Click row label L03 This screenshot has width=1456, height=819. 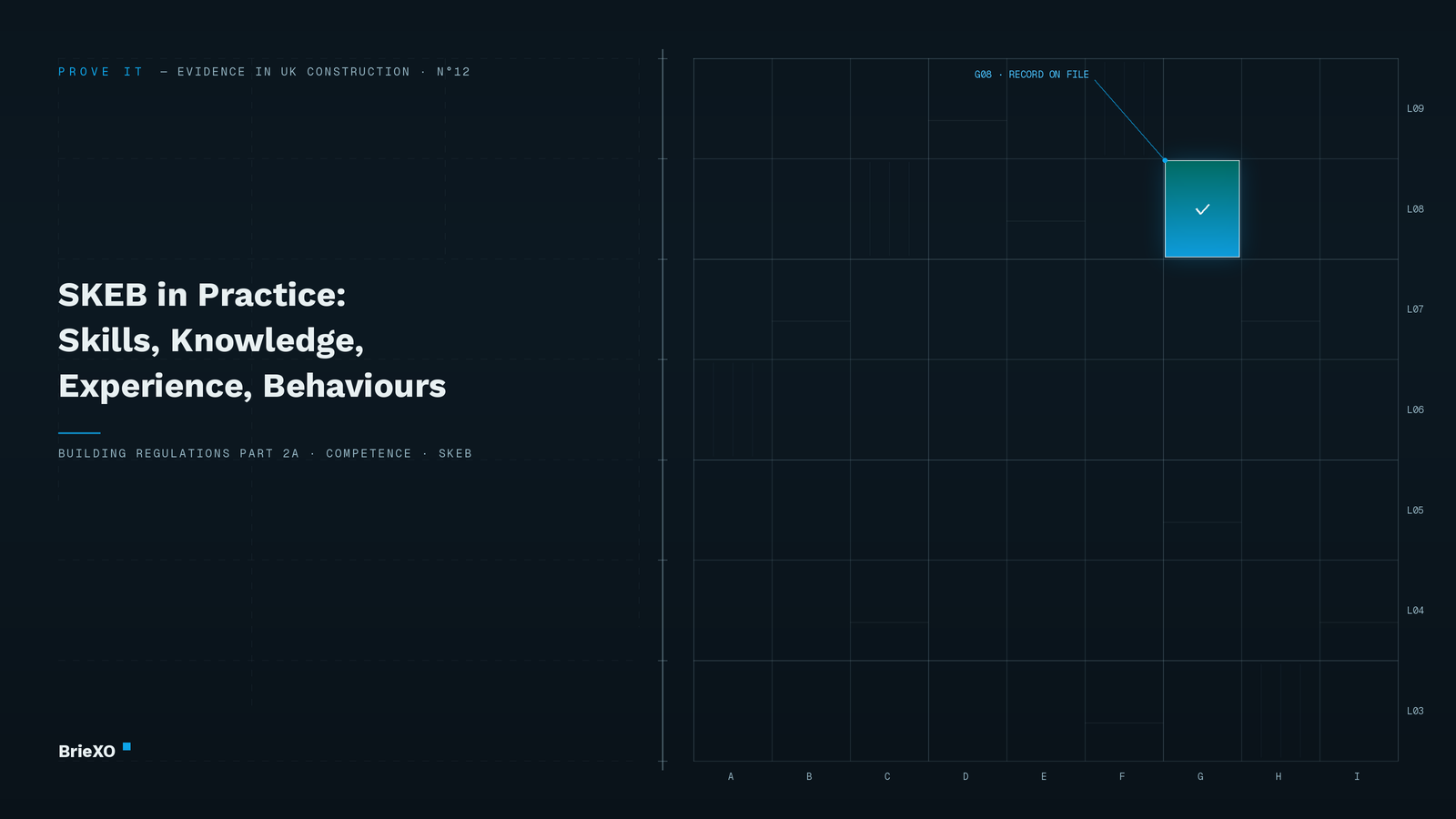[x=1415, y=711]
